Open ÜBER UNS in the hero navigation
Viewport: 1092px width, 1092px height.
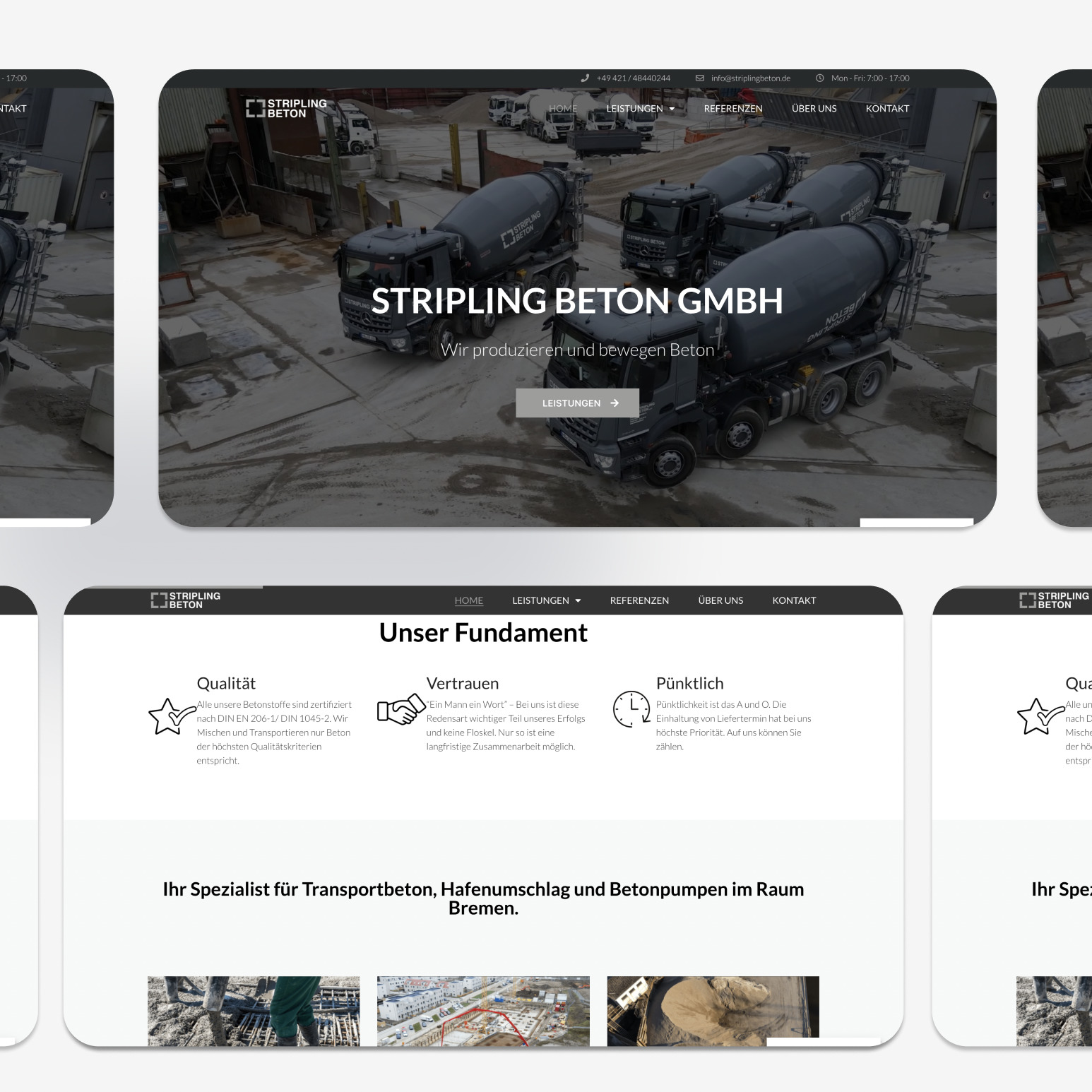814,109
